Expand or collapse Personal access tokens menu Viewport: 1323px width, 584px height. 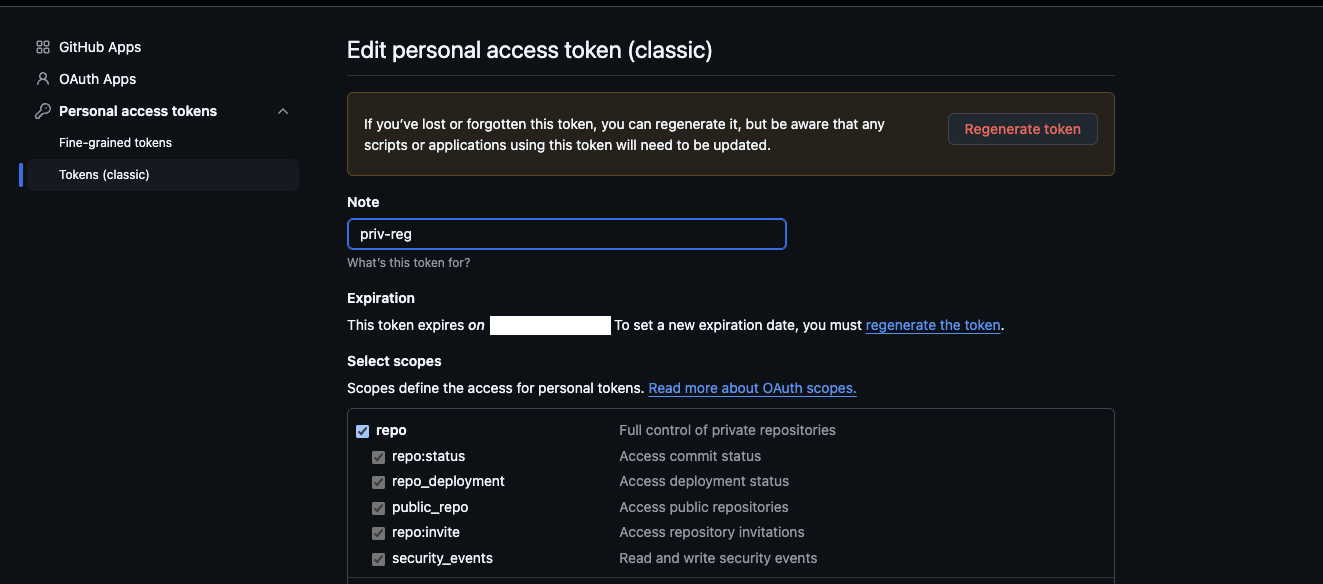click(138, 111)
